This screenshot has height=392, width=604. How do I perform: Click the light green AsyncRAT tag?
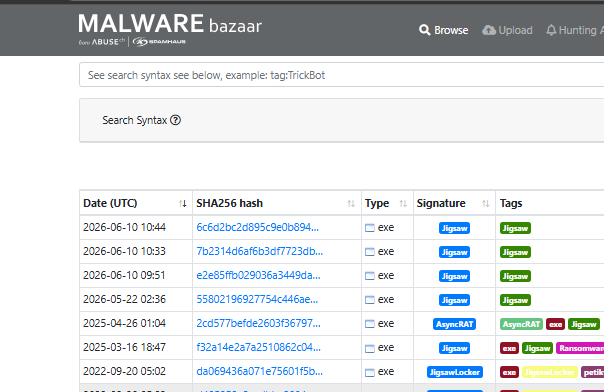521,324
